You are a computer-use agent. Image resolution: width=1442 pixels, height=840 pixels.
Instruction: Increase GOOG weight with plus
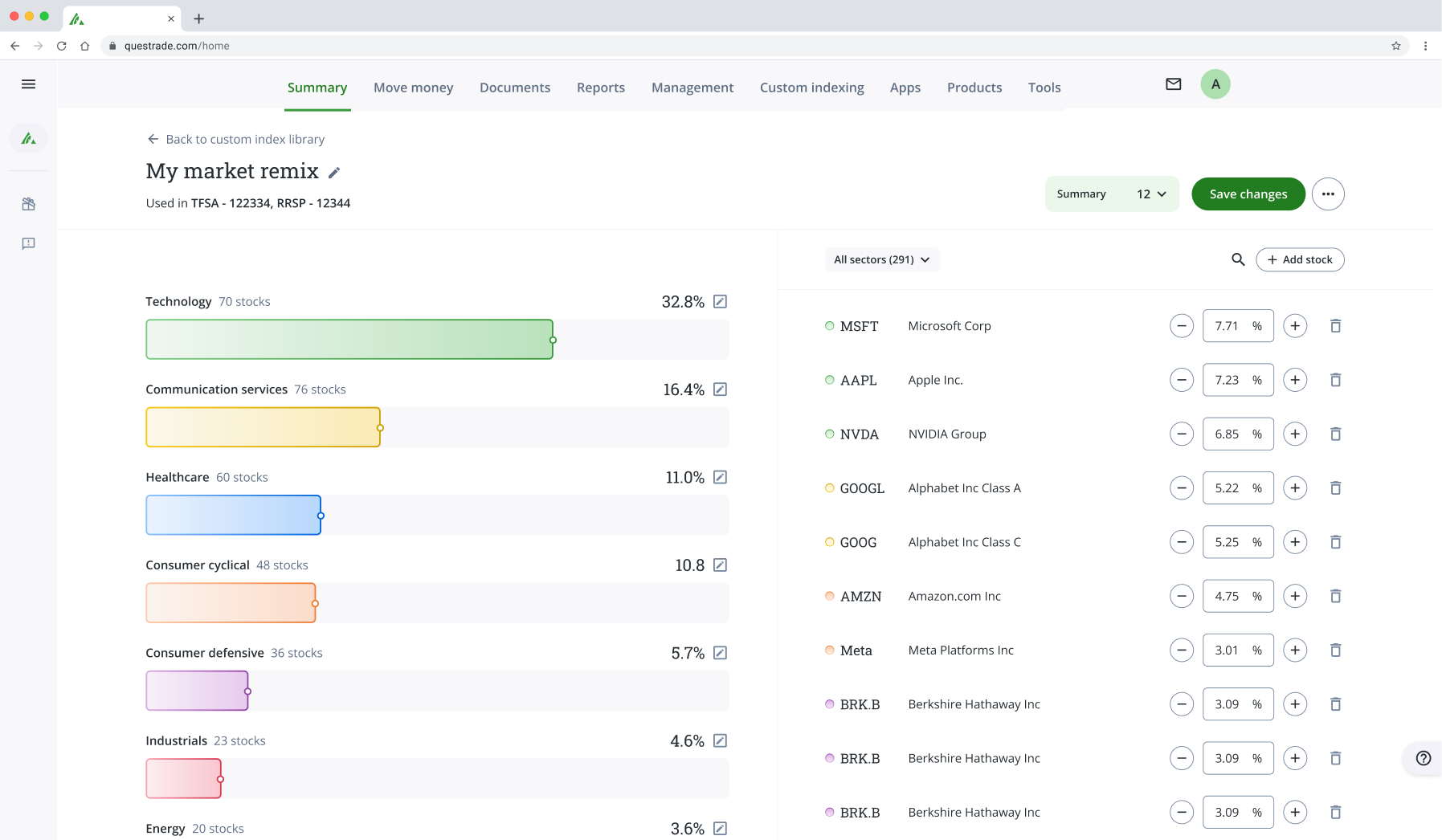pos(1295,542)
